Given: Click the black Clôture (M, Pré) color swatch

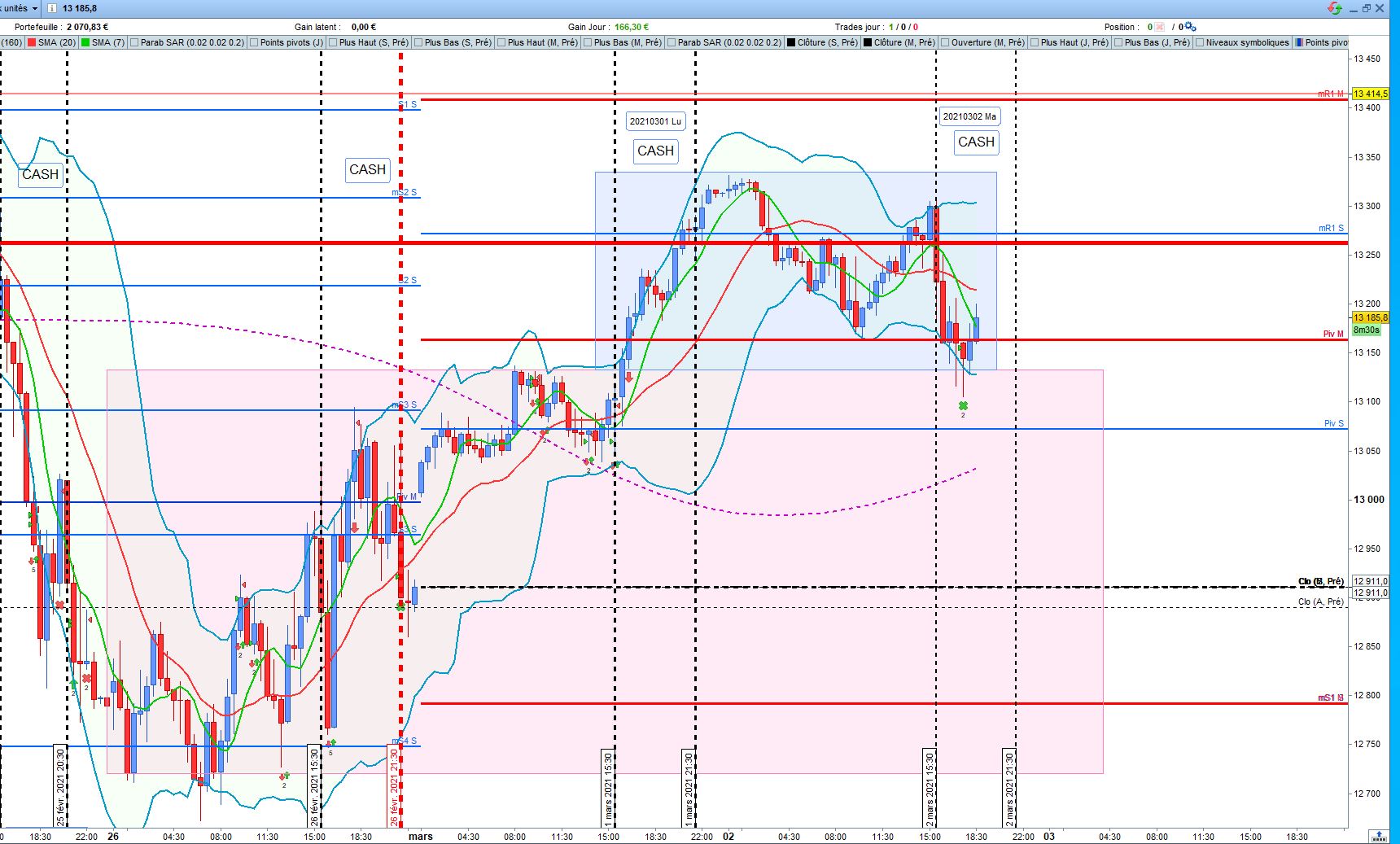Looking at the screenshot, I should pos(868,42).
